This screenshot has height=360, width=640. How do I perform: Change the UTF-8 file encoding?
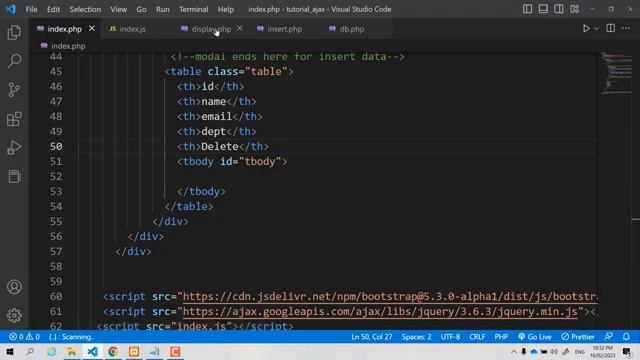point(450,337)
